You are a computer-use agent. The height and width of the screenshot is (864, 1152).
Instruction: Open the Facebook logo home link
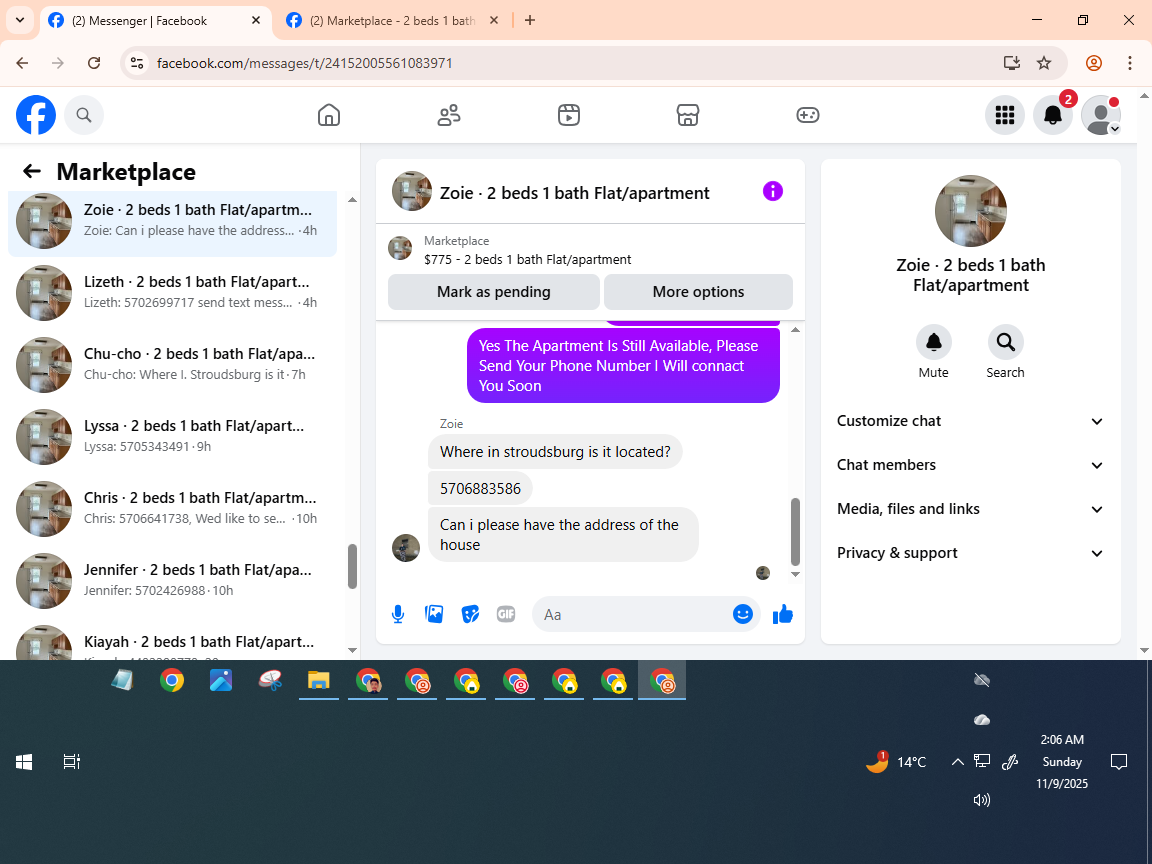coord(36,115)
